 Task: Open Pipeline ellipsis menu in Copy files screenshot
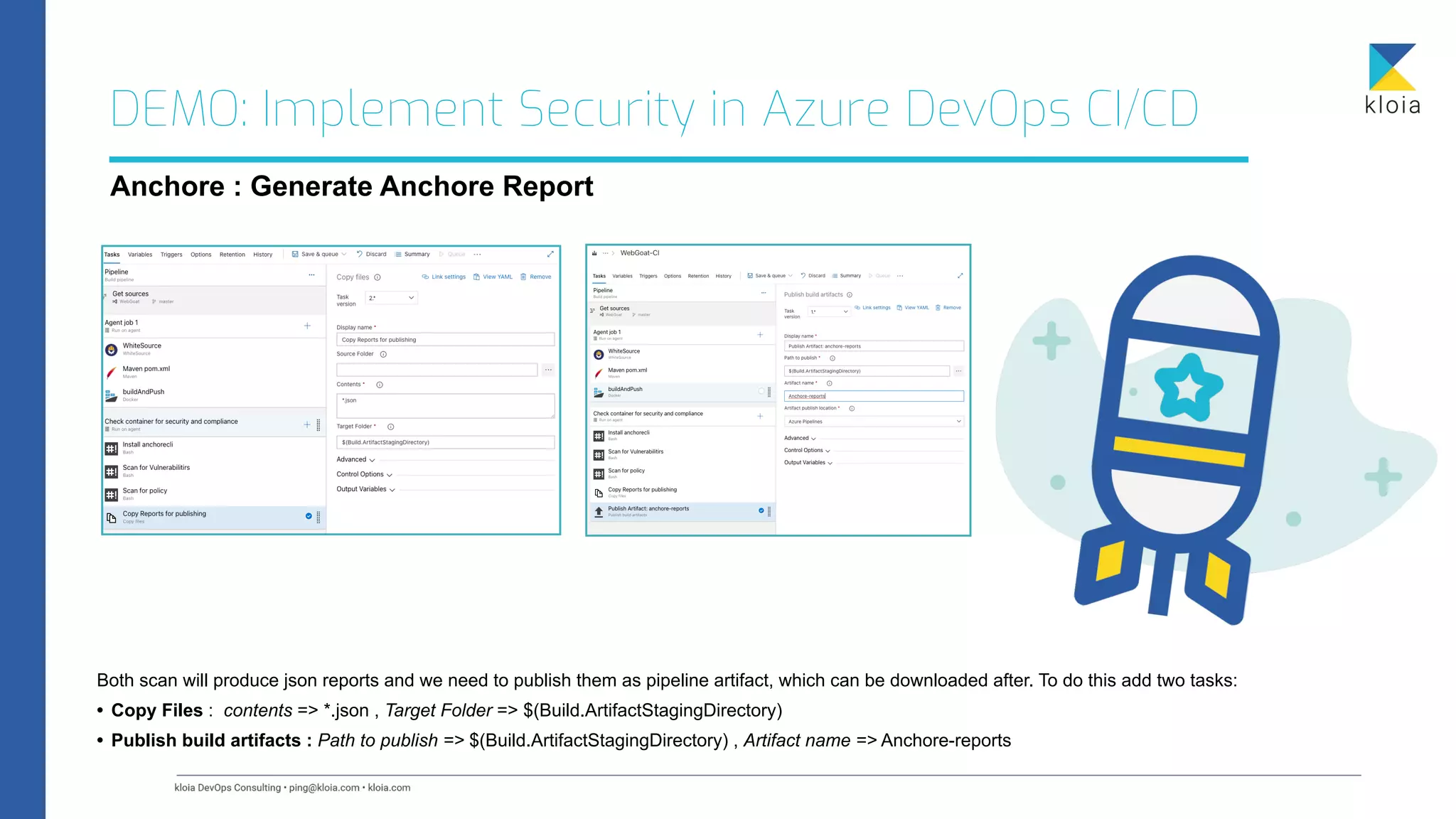click(x=311, y=275)
